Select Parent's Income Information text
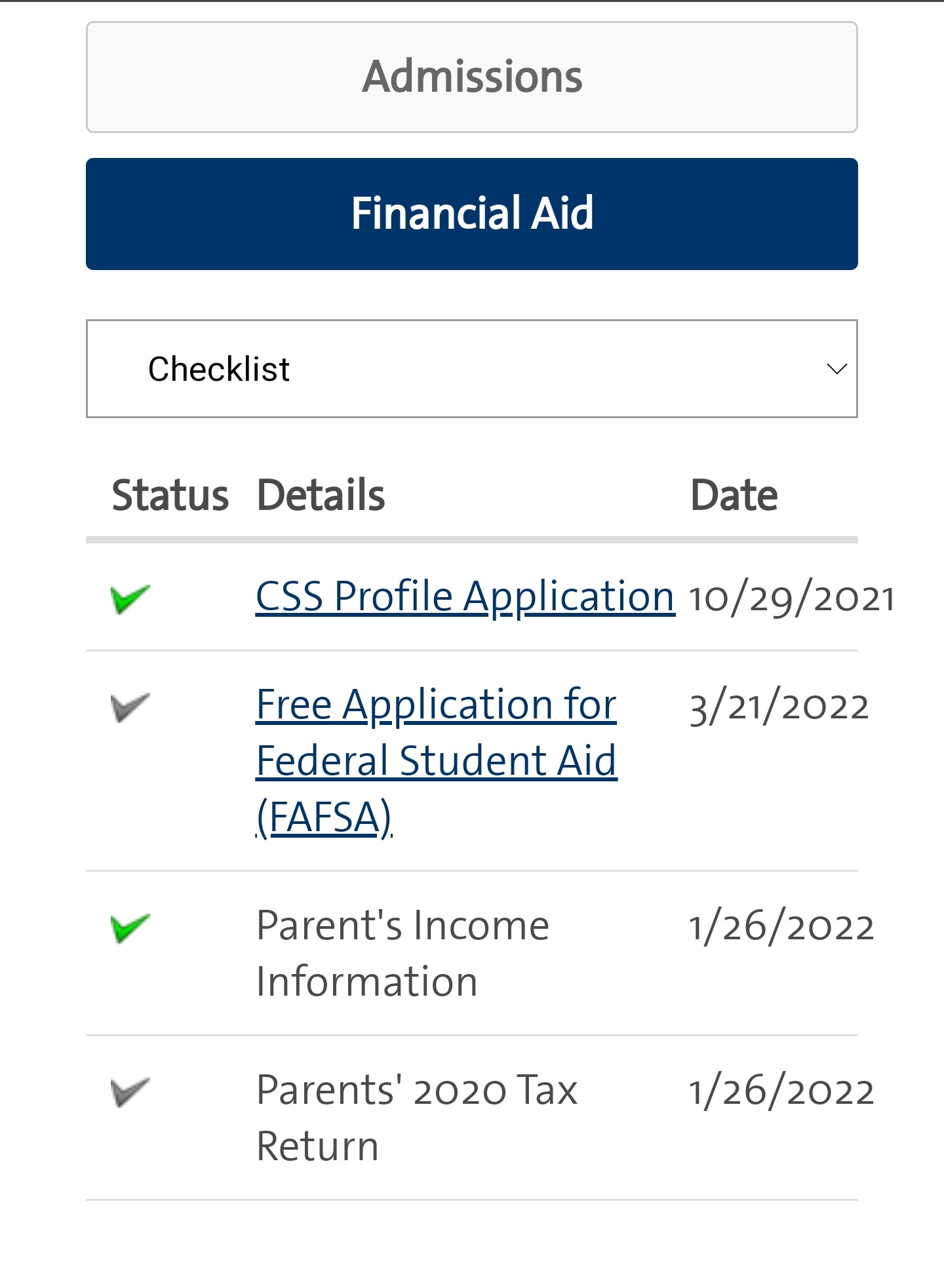The image size is (944, 1288). coord(402,953)
